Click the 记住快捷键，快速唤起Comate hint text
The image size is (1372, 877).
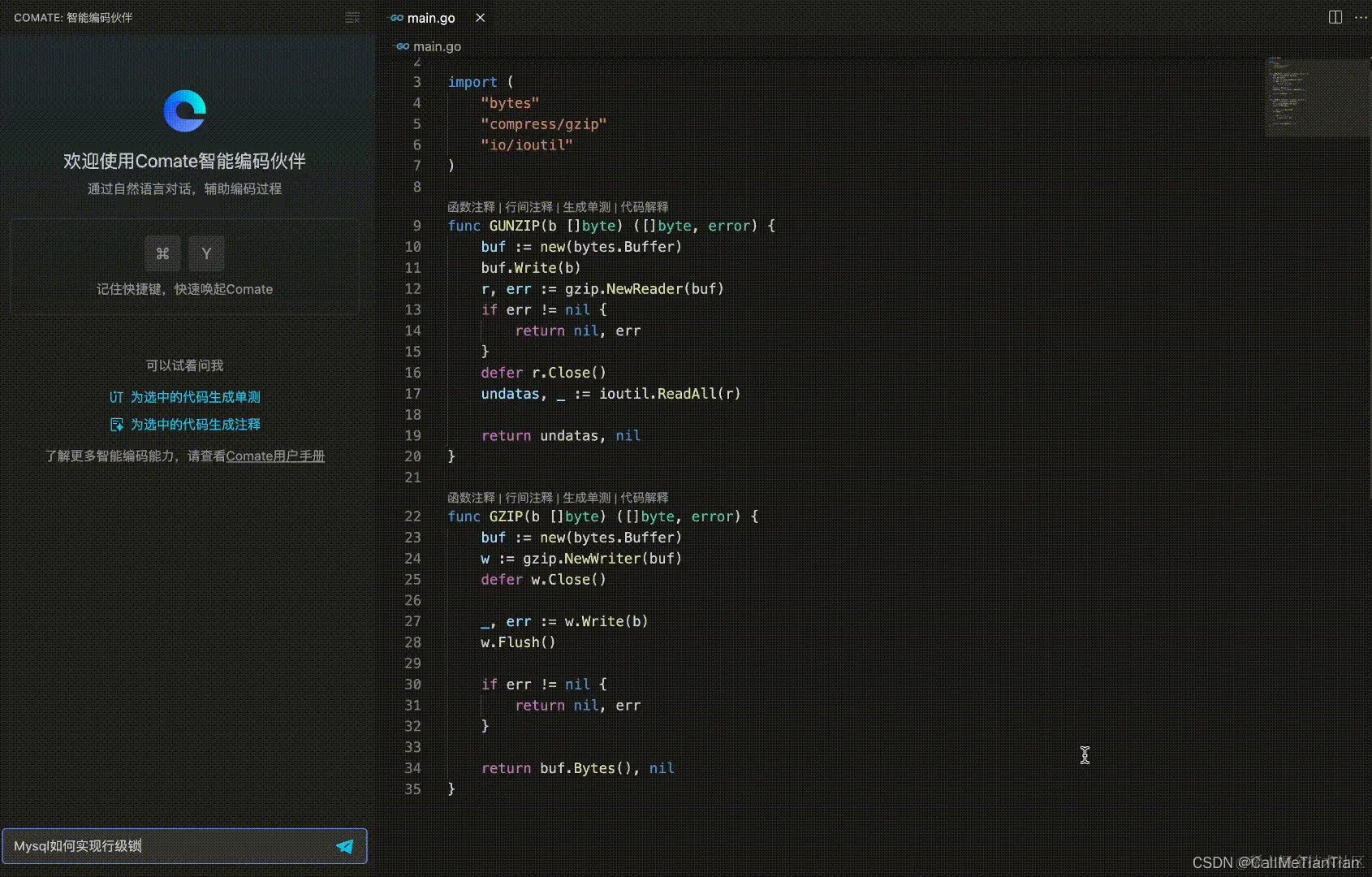[x=185, y=289]
